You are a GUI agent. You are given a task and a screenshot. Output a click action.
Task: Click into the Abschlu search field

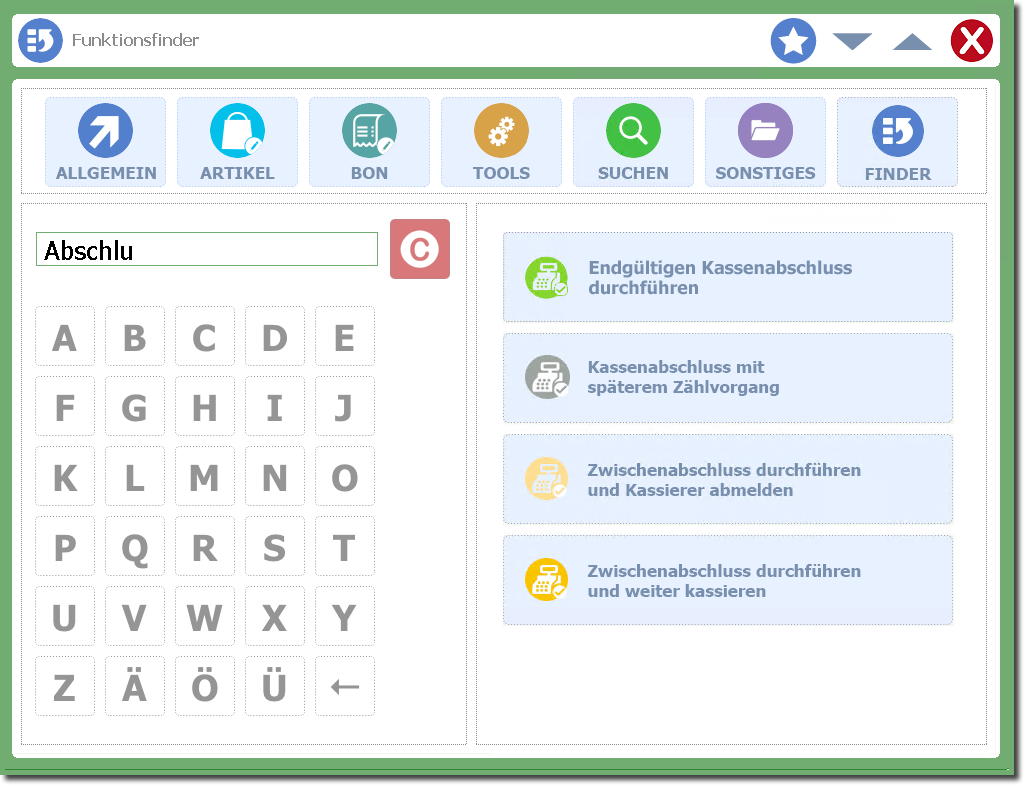coord(207,250)
